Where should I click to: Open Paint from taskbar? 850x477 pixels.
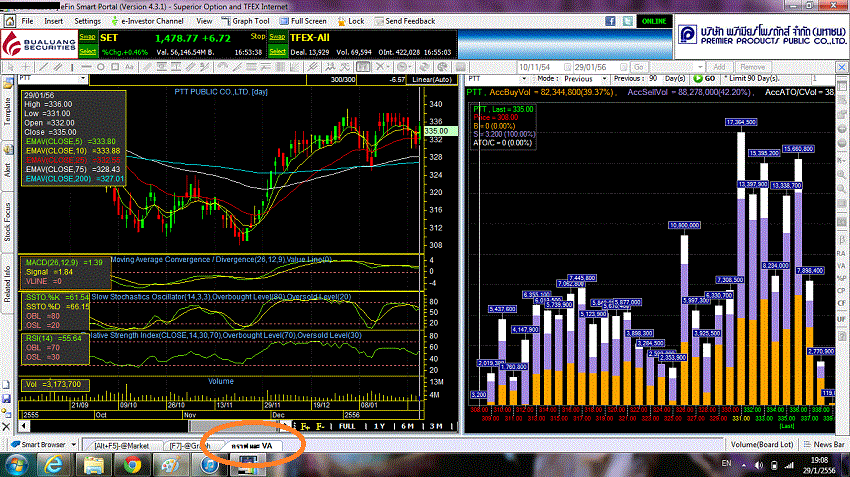click(171, 465)
